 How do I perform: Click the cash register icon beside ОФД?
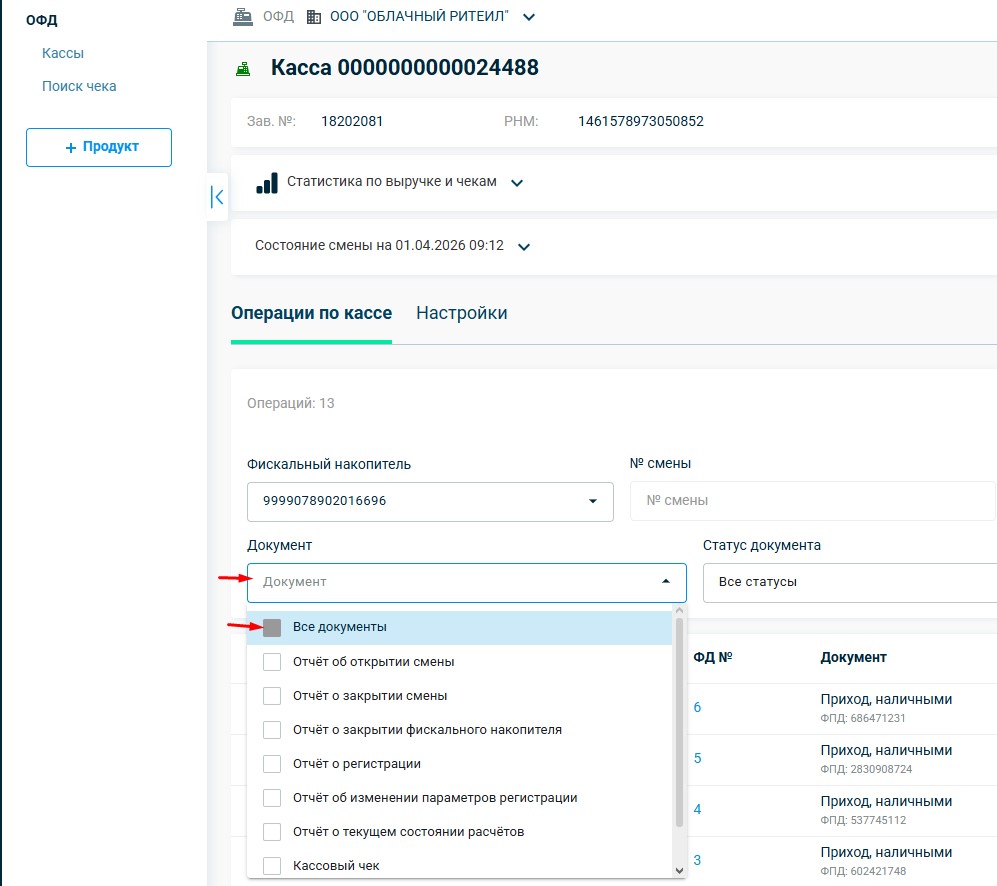pos(242,17)
